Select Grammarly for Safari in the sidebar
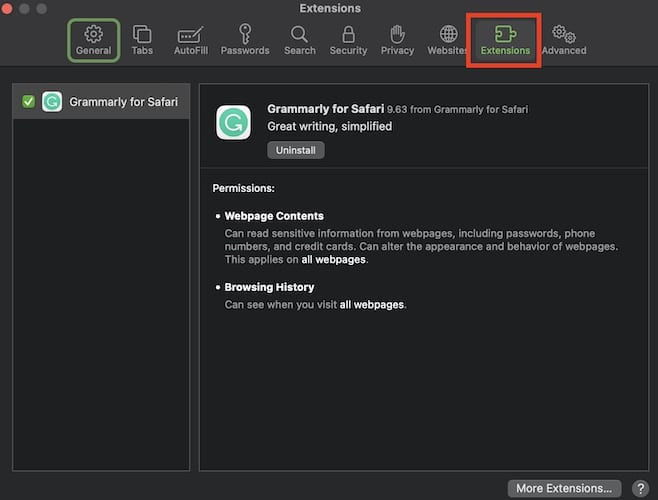658x500 pixels. (x=123, y=101)
